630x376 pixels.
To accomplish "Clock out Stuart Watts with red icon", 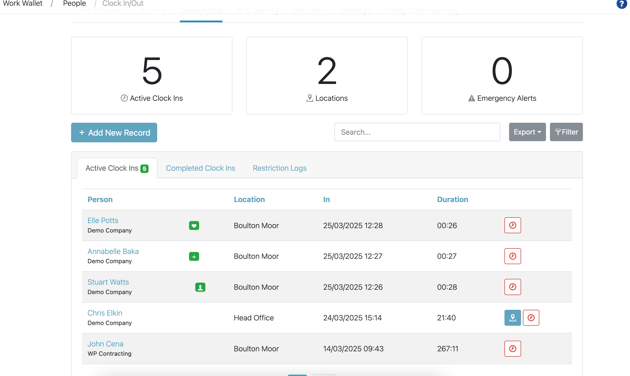I will click(512, 287).
